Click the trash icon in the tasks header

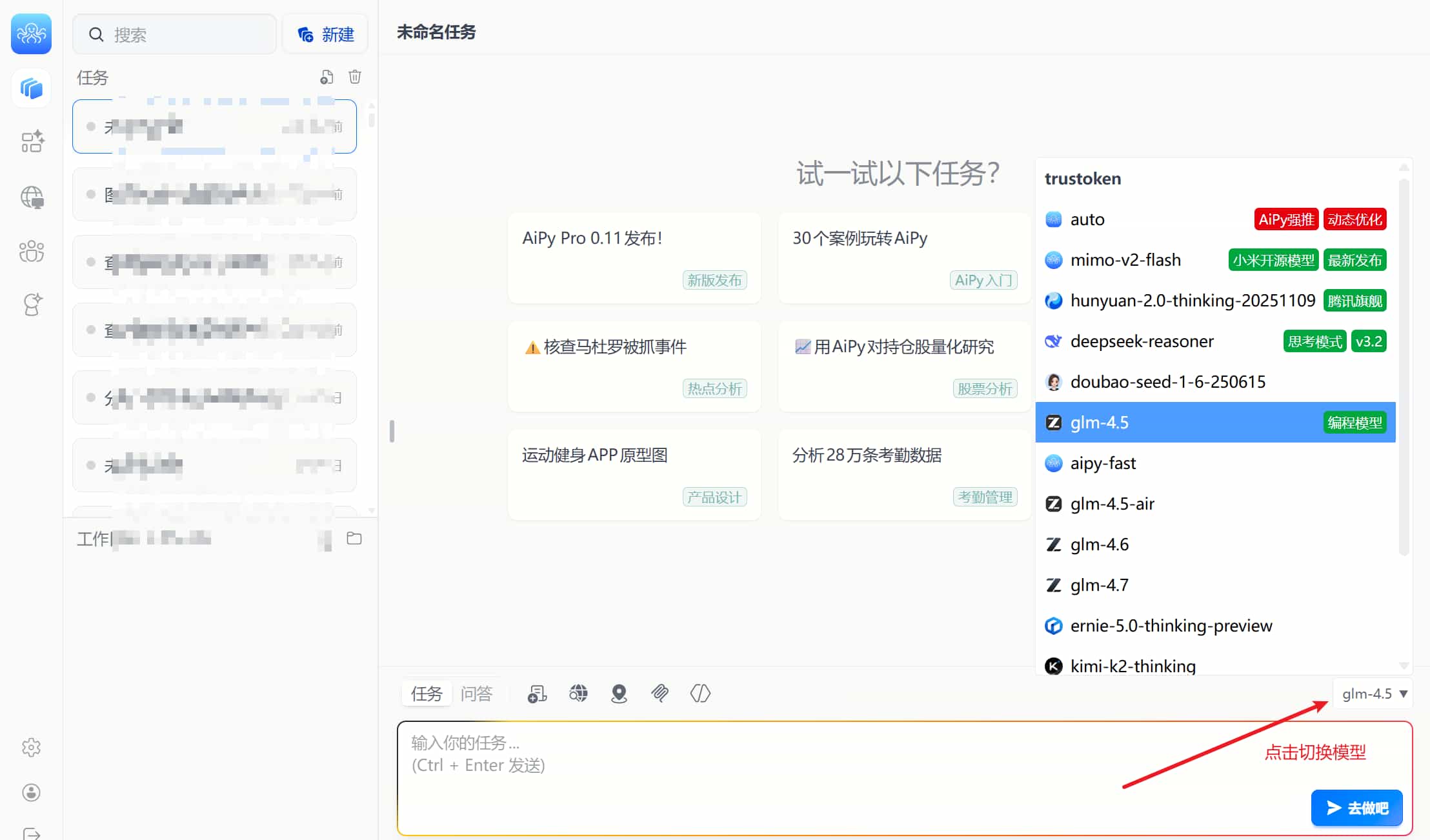point(354,77)
